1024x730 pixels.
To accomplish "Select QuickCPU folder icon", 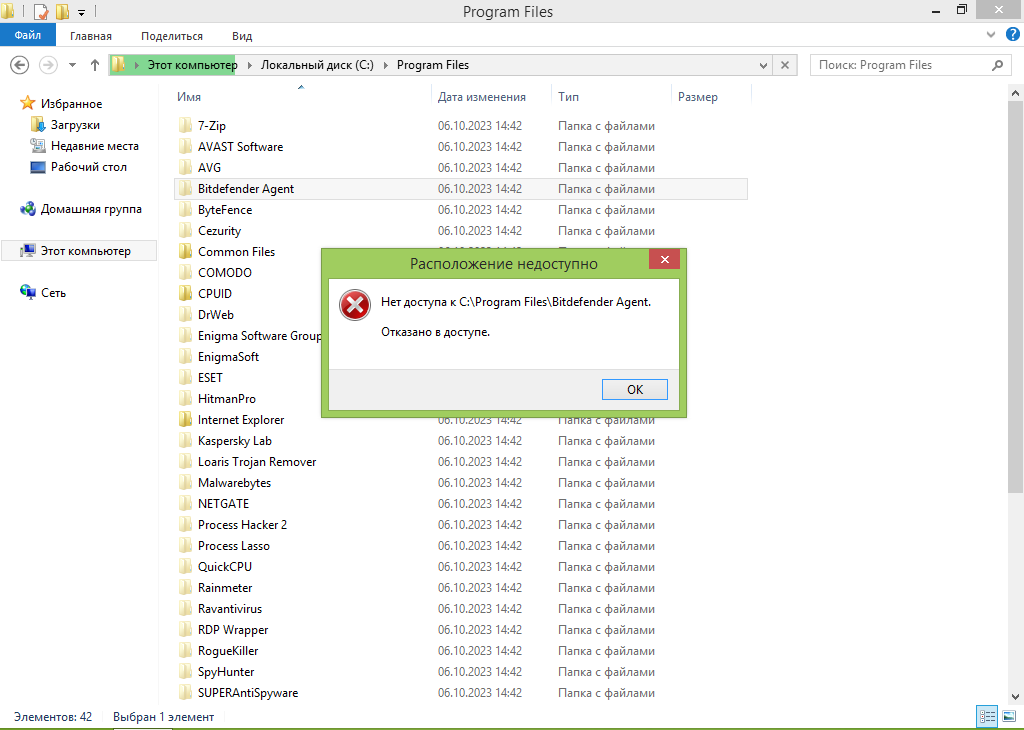I will coord(185,567).
